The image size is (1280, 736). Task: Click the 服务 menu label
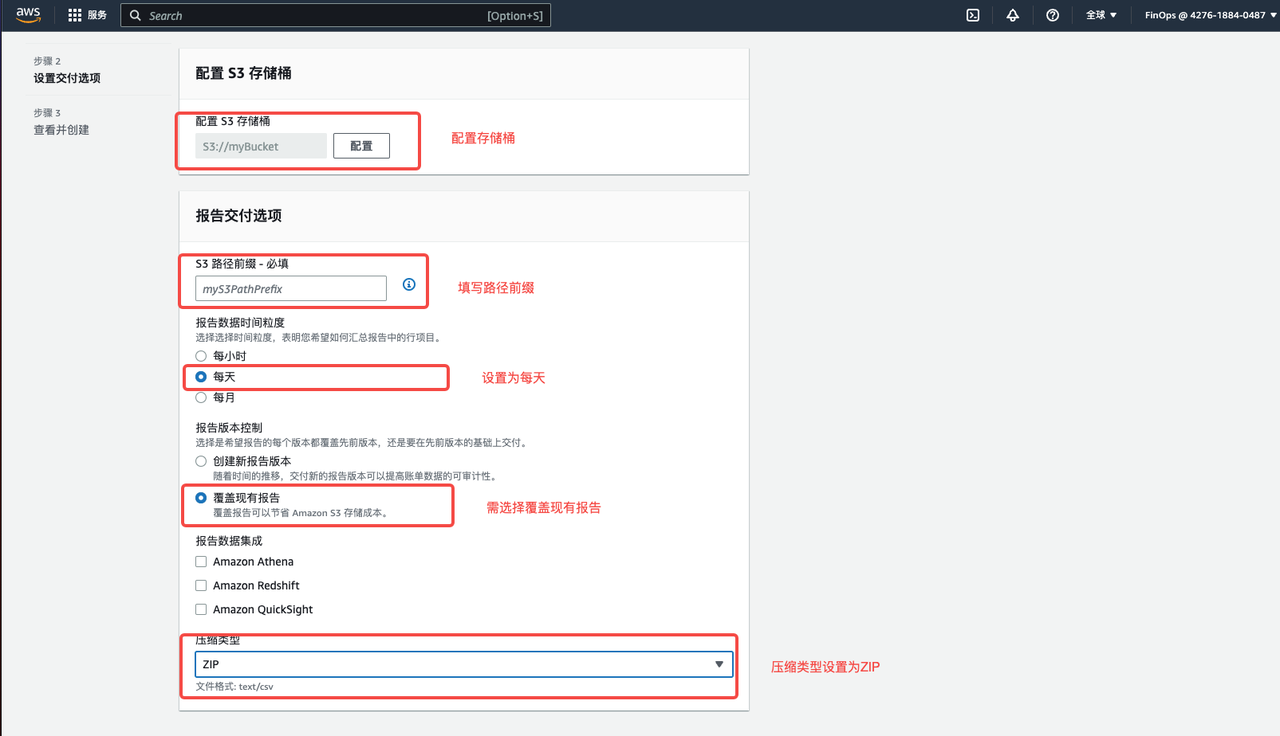tap(97, 15)
